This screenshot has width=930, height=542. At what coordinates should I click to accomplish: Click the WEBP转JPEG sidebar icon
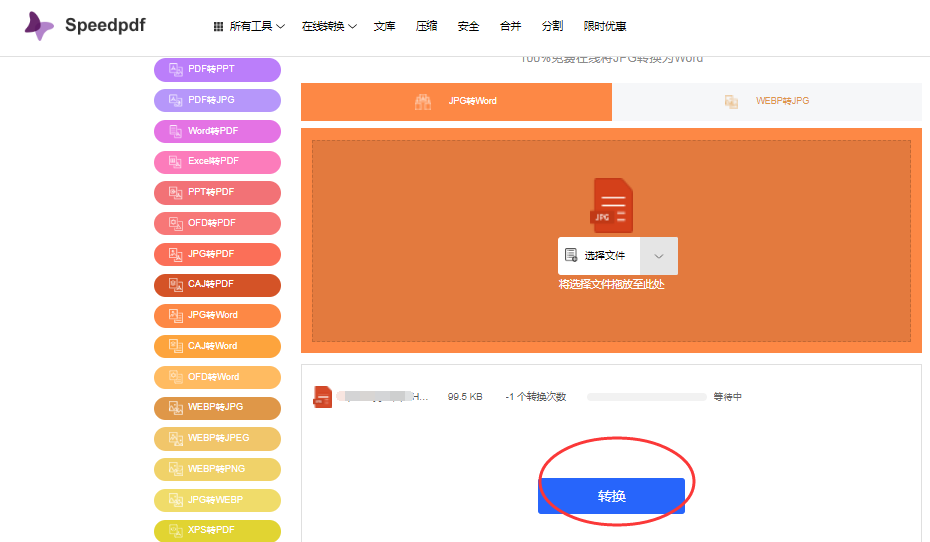[x=176, y=438]
